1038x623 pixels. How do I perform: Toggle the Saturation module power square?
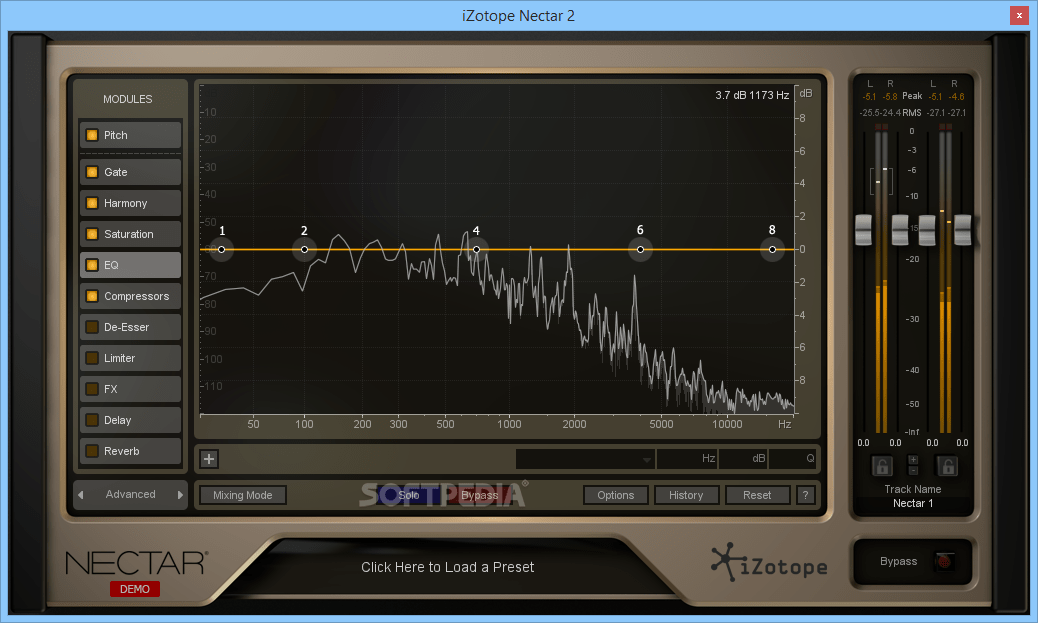pyautogui.click(x=92, y=233)
